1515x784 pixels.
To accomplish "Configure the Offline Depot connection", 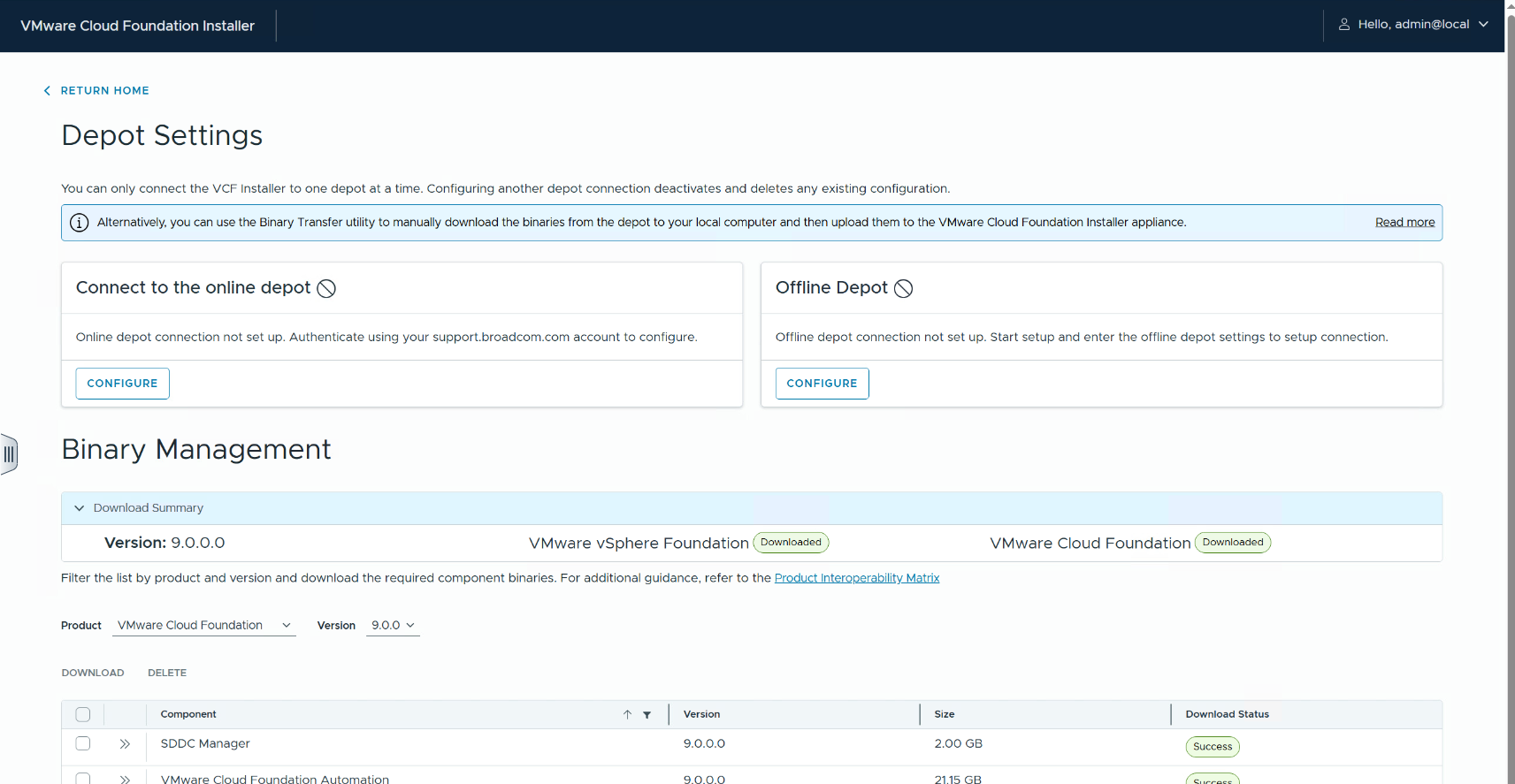I will 822,384.
